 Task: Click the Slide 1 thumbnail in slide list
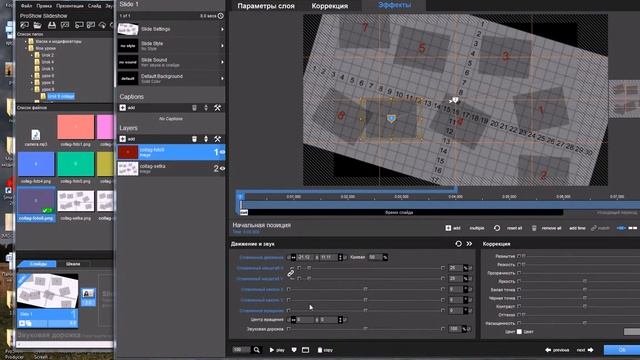(x=47, y=291)
